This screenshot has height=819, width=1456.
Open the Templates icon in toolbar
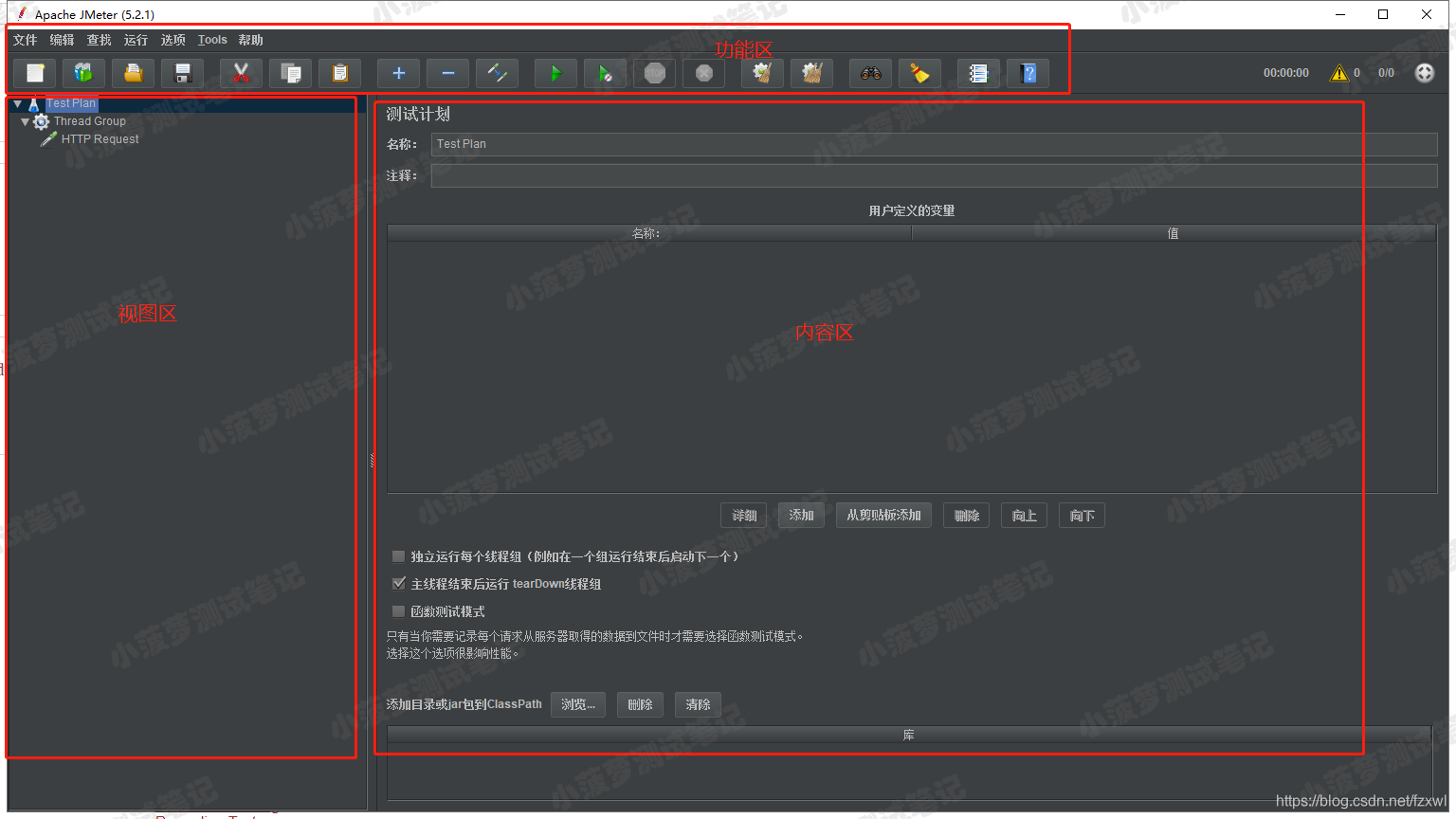pyautogui.click(x=84, y=73)
